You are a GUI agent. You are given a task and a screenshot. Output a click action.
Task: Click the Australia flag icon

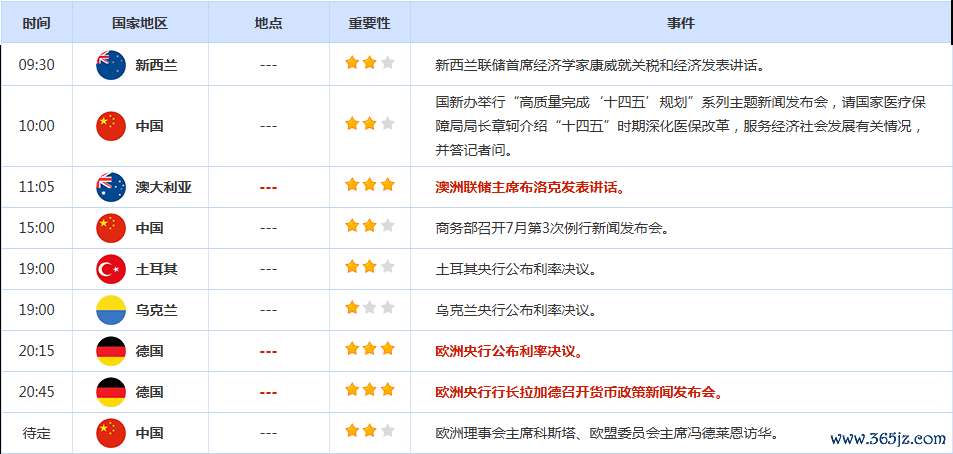tap(110, 187)
